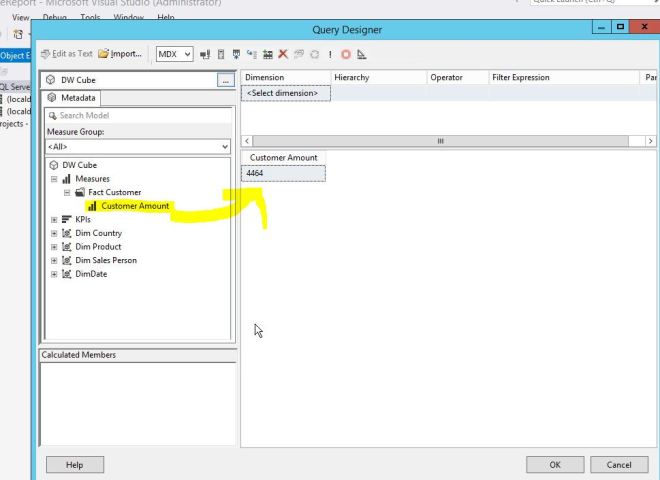Run query with the exclamation Execute icon
The height and width of the screenshot is (480, 660).
[330, 54]
